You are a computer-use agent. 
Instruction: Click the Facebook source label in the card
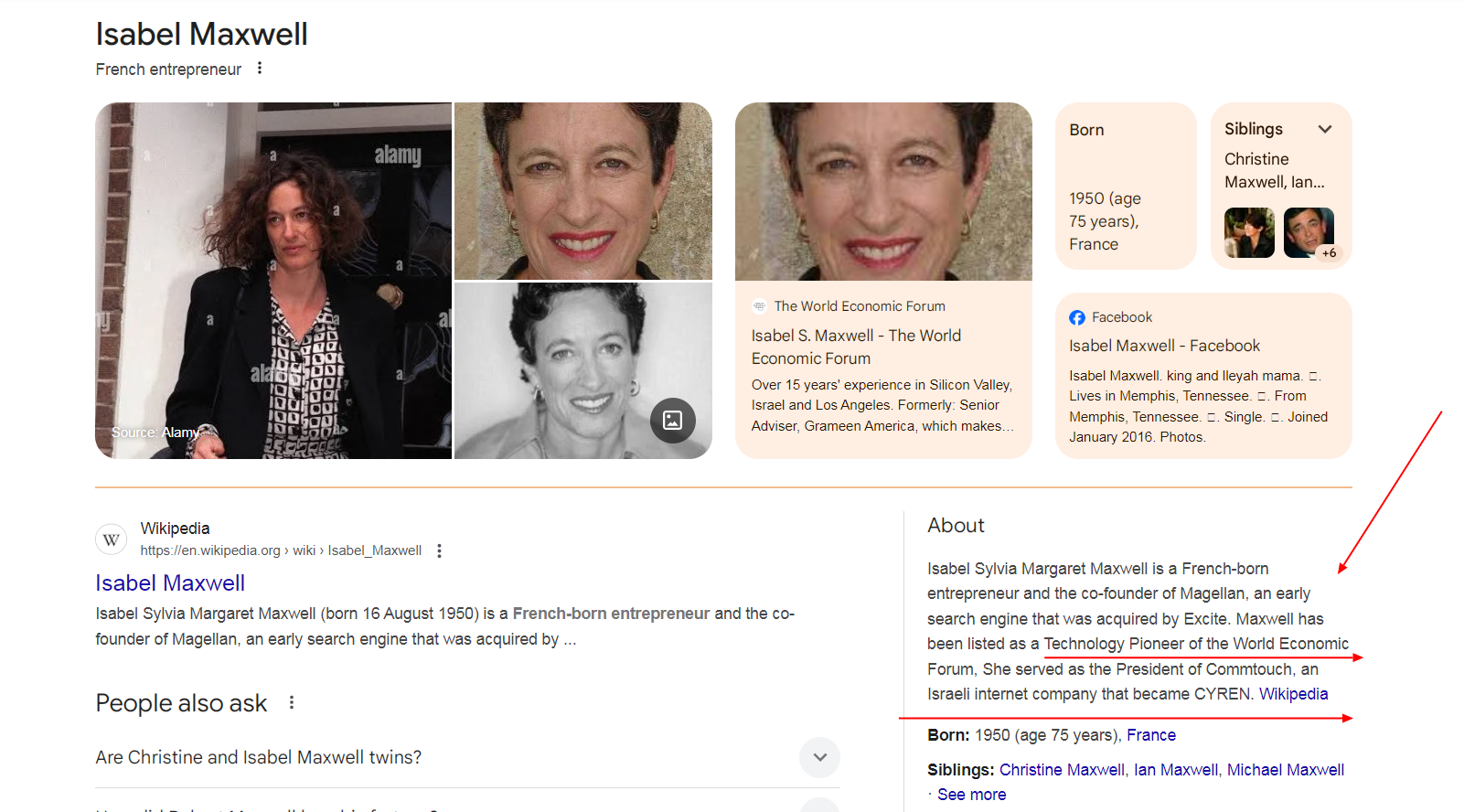pyautogui.click(x=1122, y=317)
